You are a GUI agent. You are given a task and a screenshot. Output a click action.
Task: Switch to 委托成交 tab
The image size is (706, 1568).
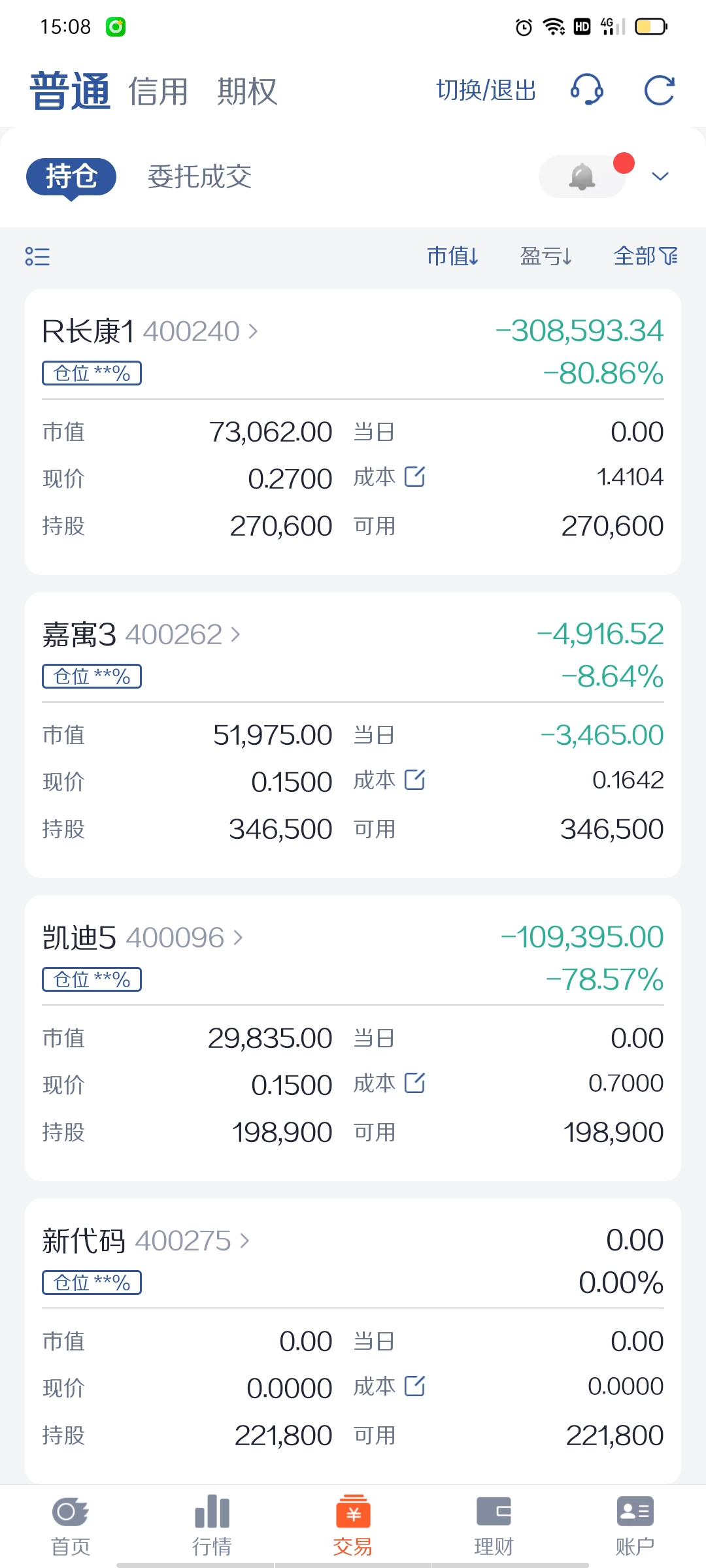pyautogui.click(x=199, y=176)
